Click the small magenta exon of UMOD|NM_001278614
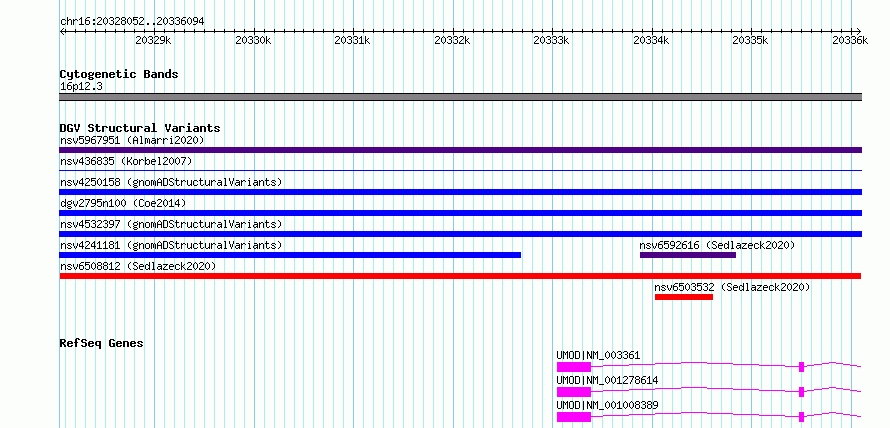The image size is (890, 428). [801, 392]
